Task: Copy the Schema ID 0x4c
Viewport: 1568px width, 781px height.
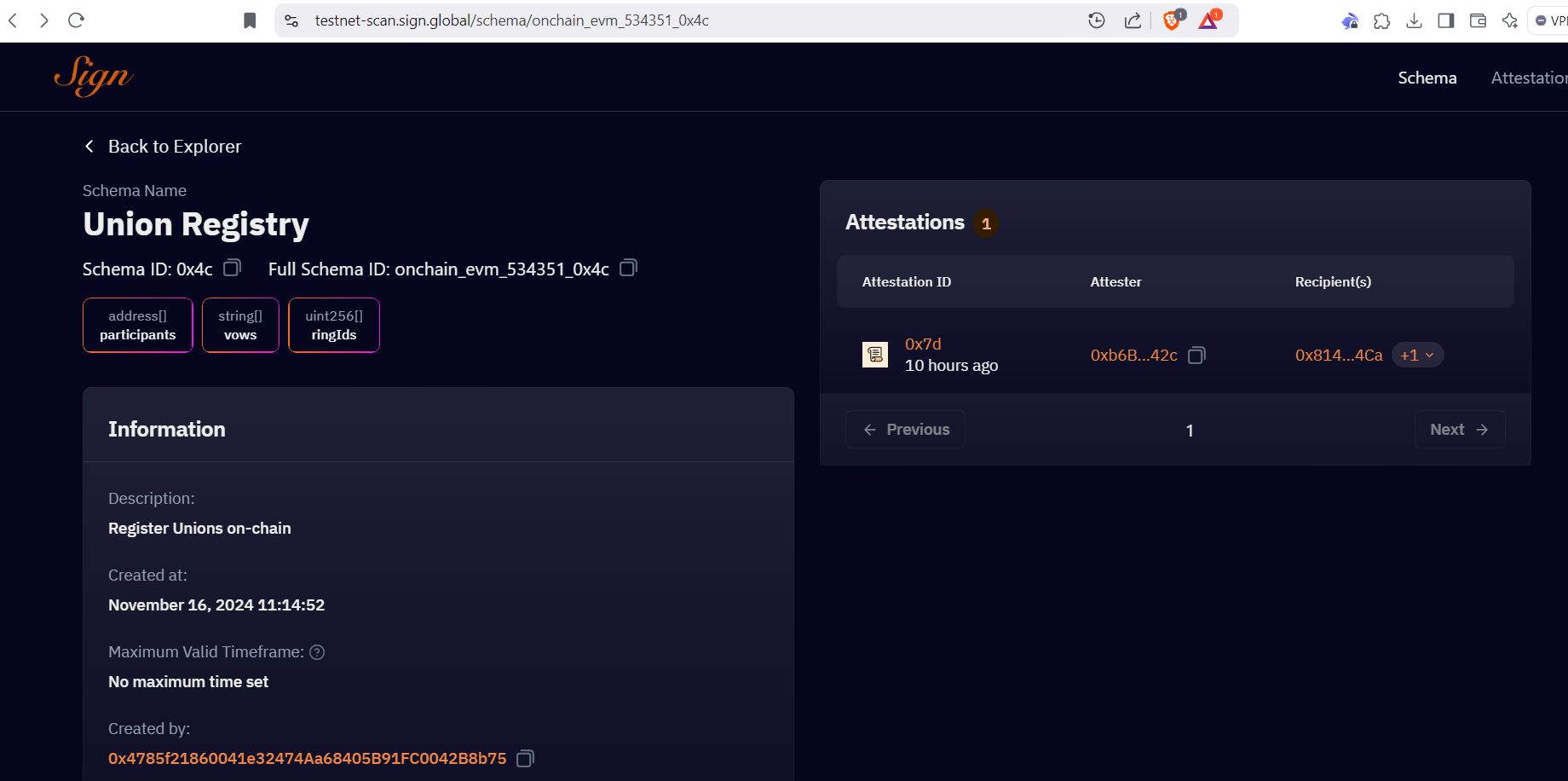Action: tap(232, 268)
